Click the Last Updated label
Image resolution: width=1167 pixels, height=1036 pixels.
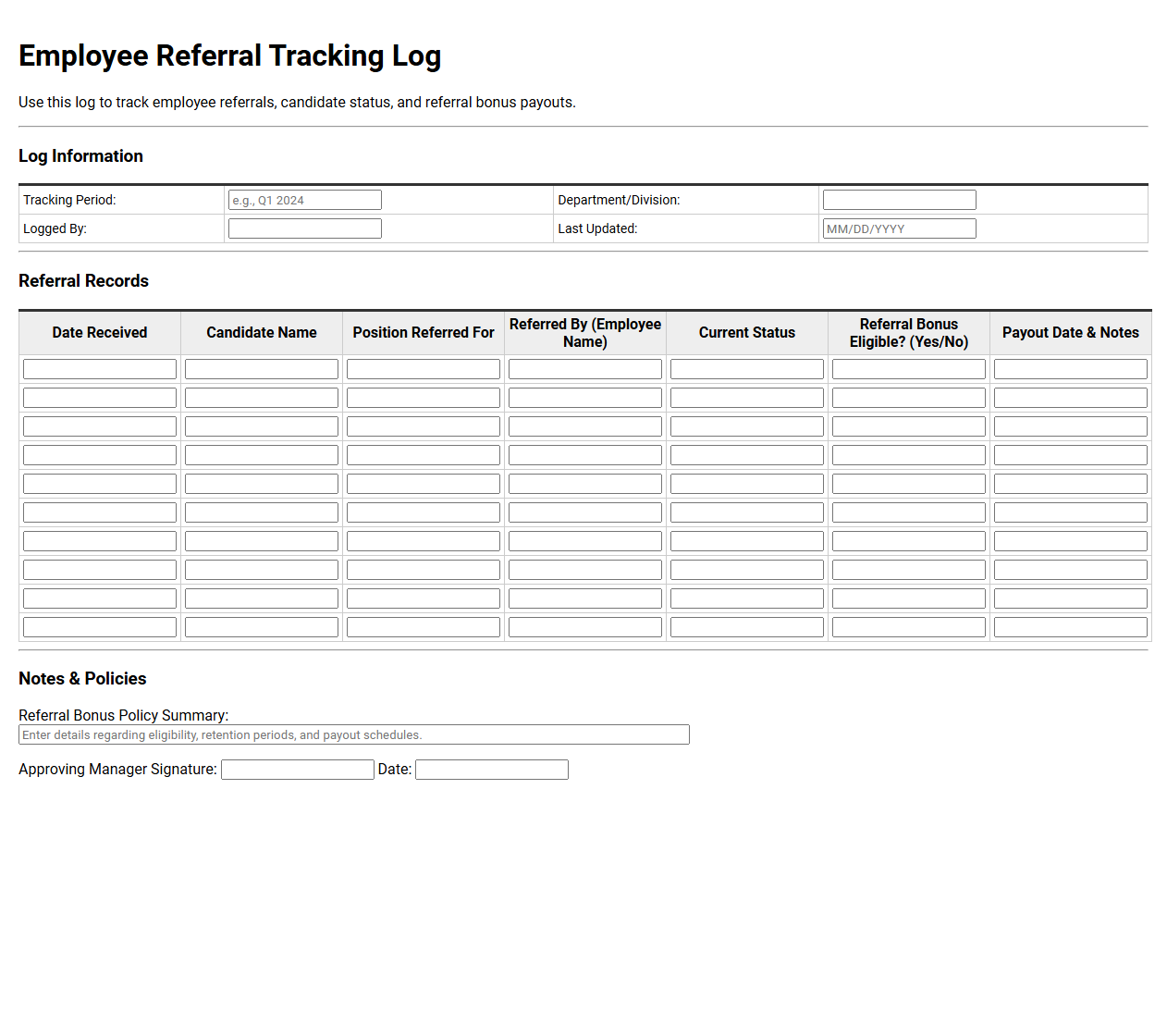pos(597,228)
